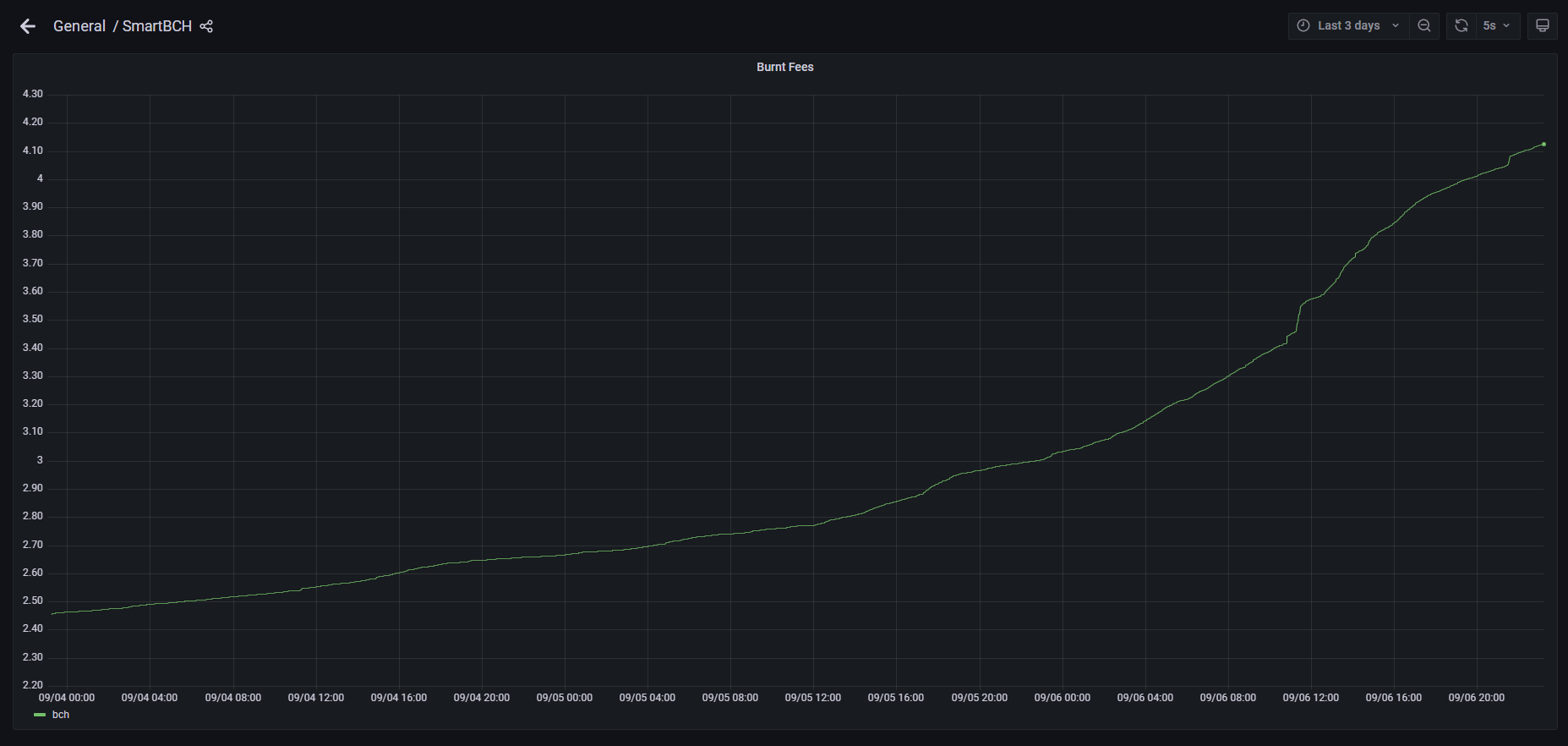Select the 3.50 y-axis label
The width and height of the screenshot is (1568, 746).
(33, 319)
